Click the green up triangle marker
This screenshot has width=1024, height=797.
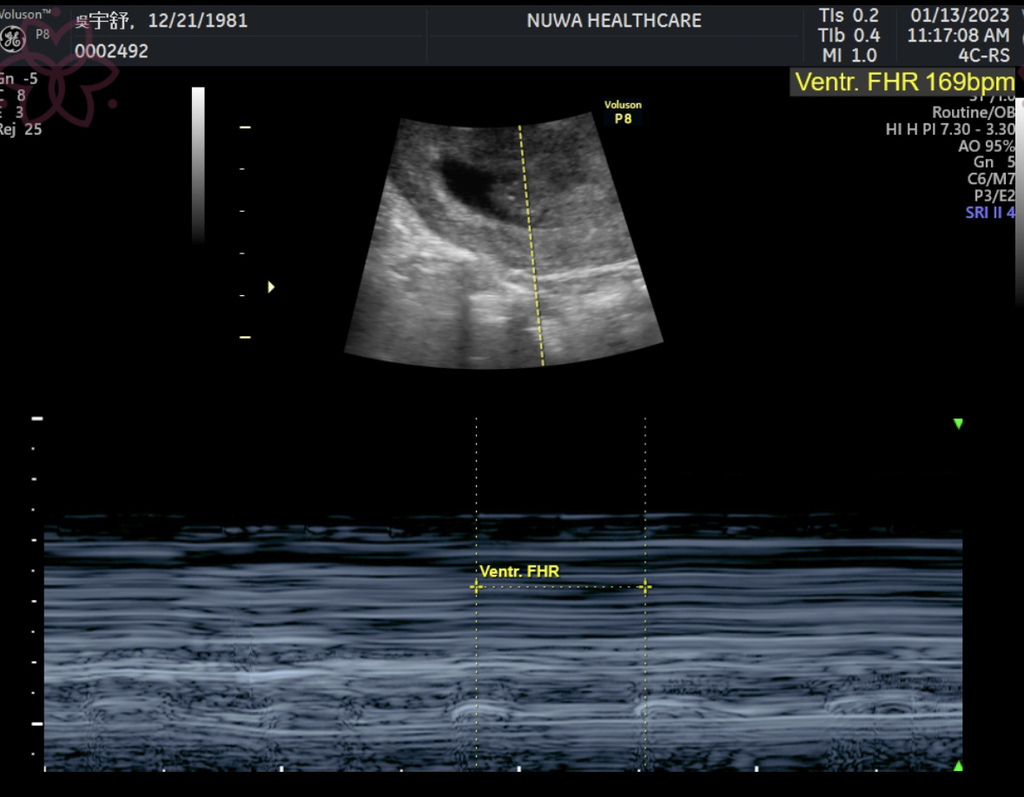(x=958, y=766)
